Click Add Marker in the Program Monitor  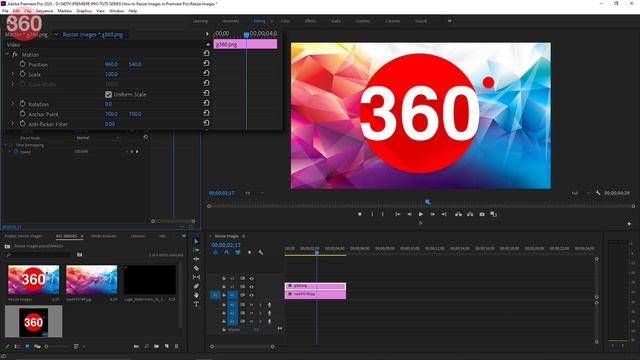click(x=360, y=214)
